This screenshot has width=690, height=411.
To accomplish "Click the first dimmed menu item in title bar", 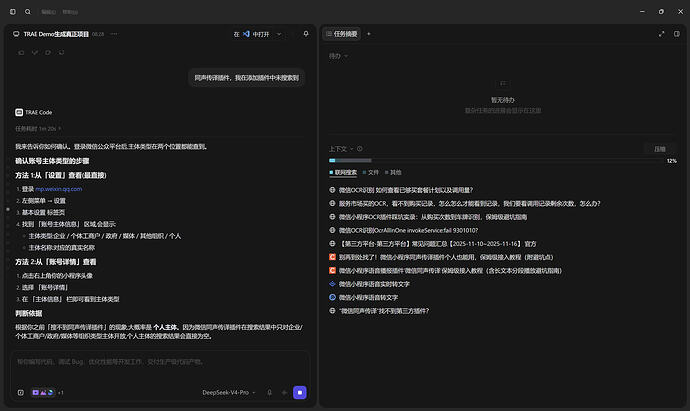I will click(48, 12).
